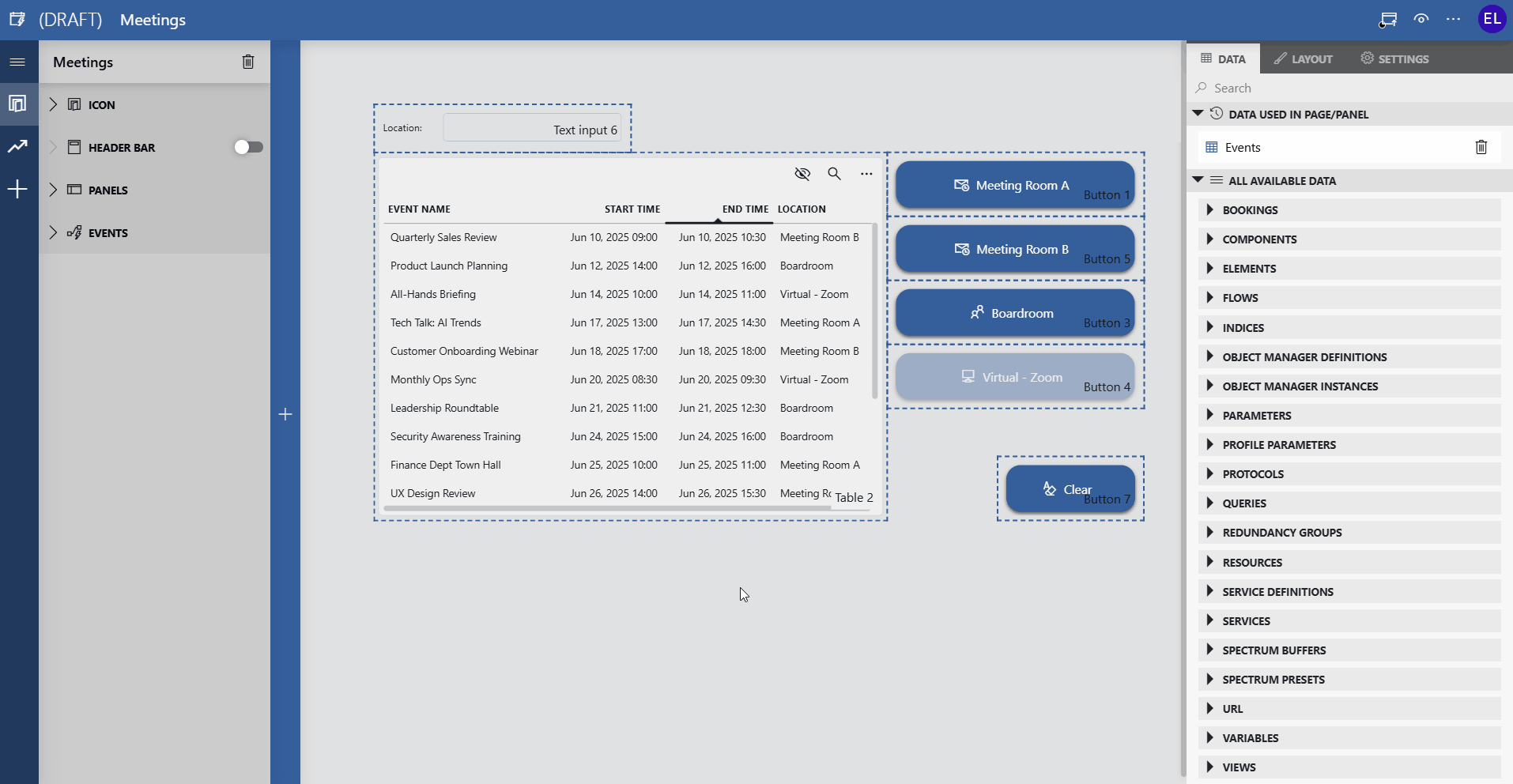Delete the Meetings page via trash icon
Screen dimensions: 1513x784
pyautogui.click(x=249, y=62)
